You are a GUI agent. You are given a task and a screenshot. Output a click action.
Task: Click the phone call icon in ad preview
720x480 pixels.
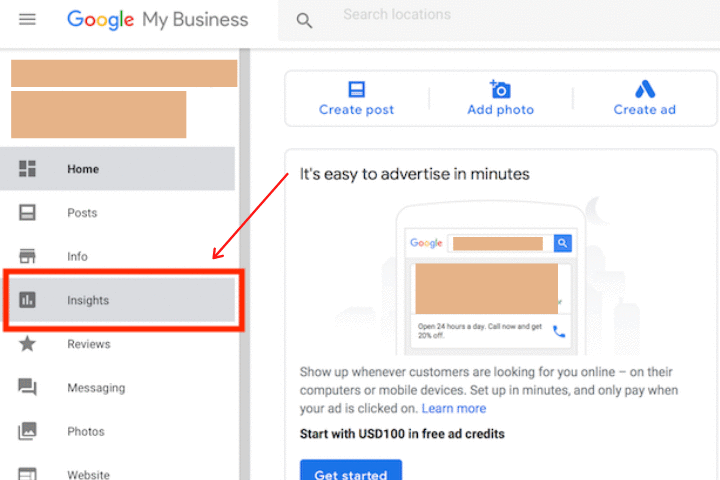pos(559,331)
